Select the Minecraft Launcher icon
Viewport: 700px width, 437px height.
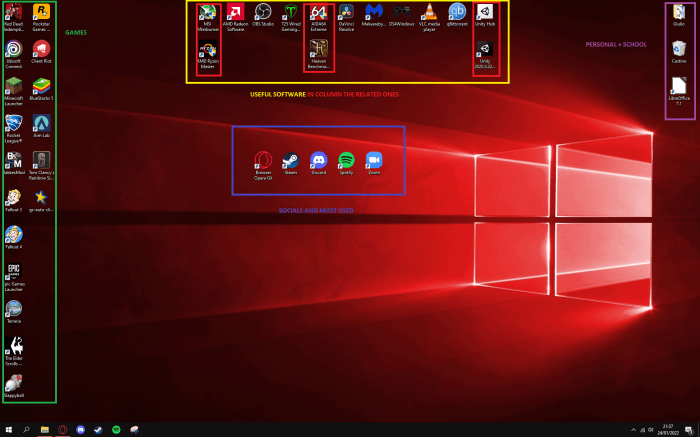coord(13,91)
